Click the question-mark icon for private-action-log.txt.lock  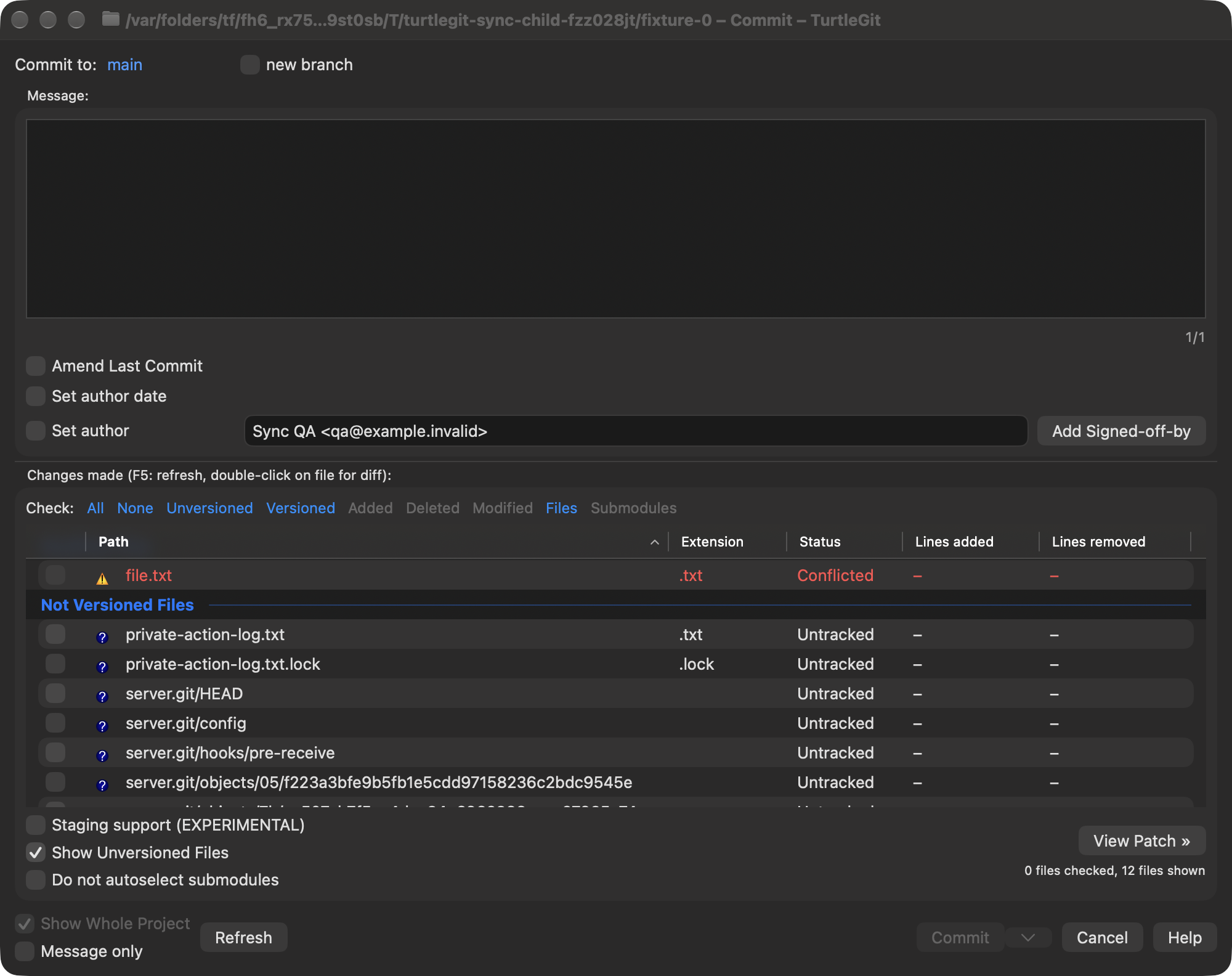(102, 667)
